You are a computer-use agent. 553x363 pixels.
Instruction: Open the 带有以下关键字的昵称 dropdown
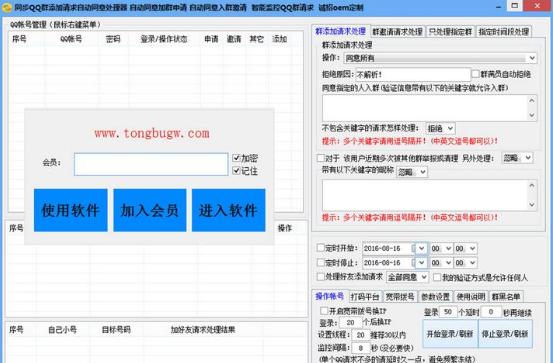point(412,172)
